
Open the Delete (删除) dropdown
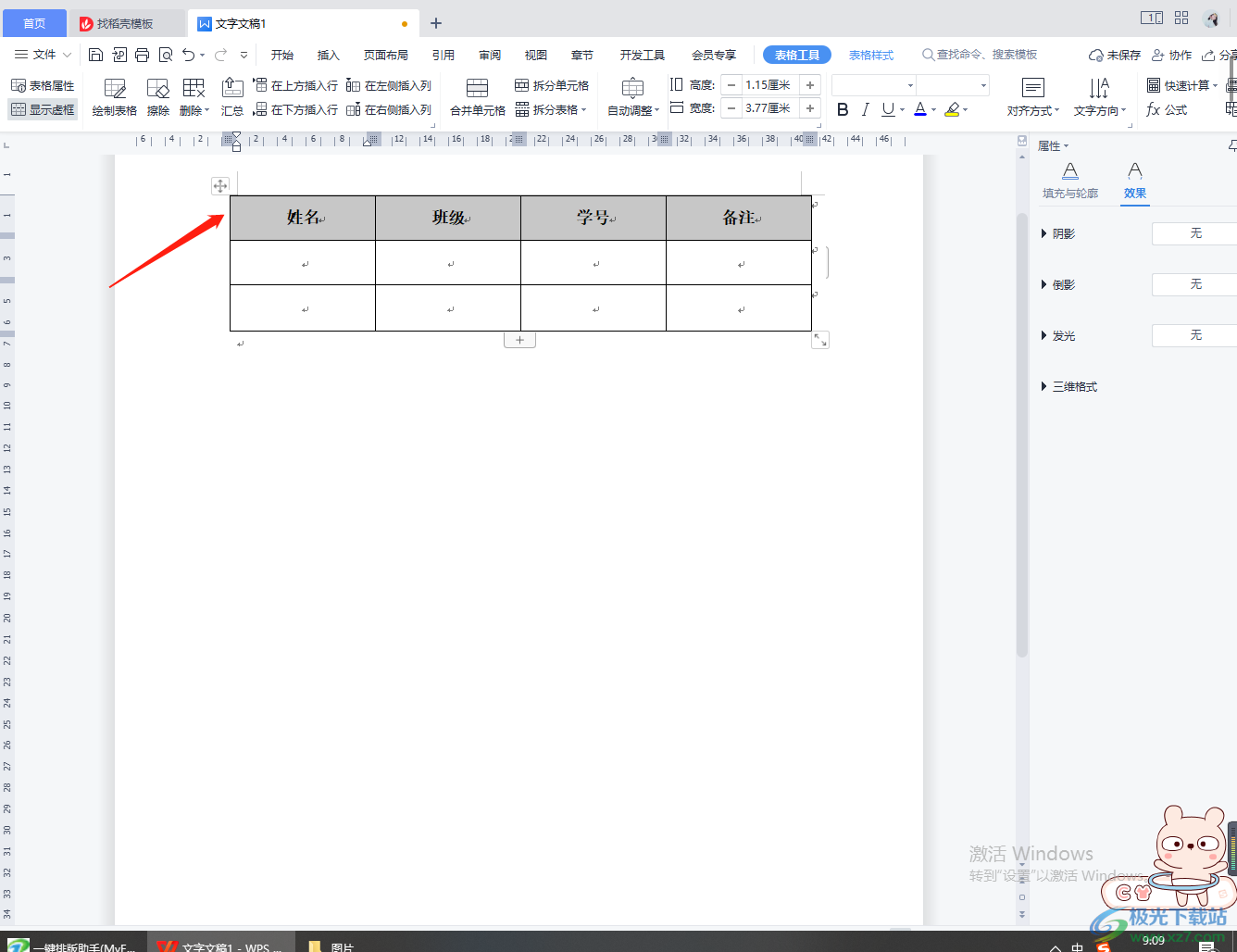click(194, 97)
